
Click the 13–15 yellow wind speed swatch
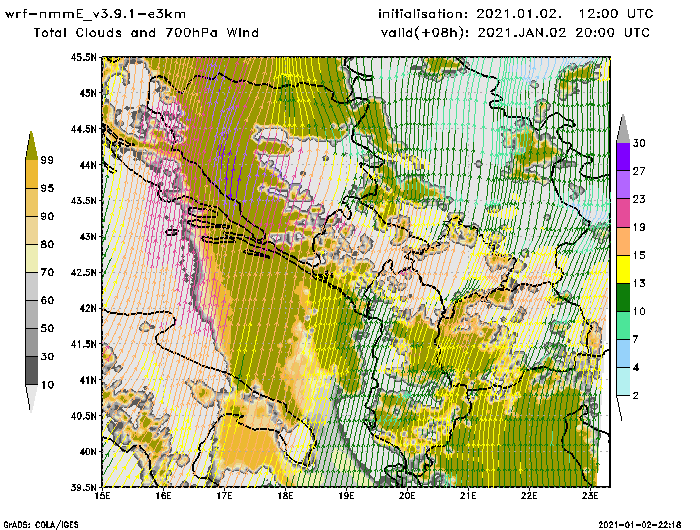623,269
